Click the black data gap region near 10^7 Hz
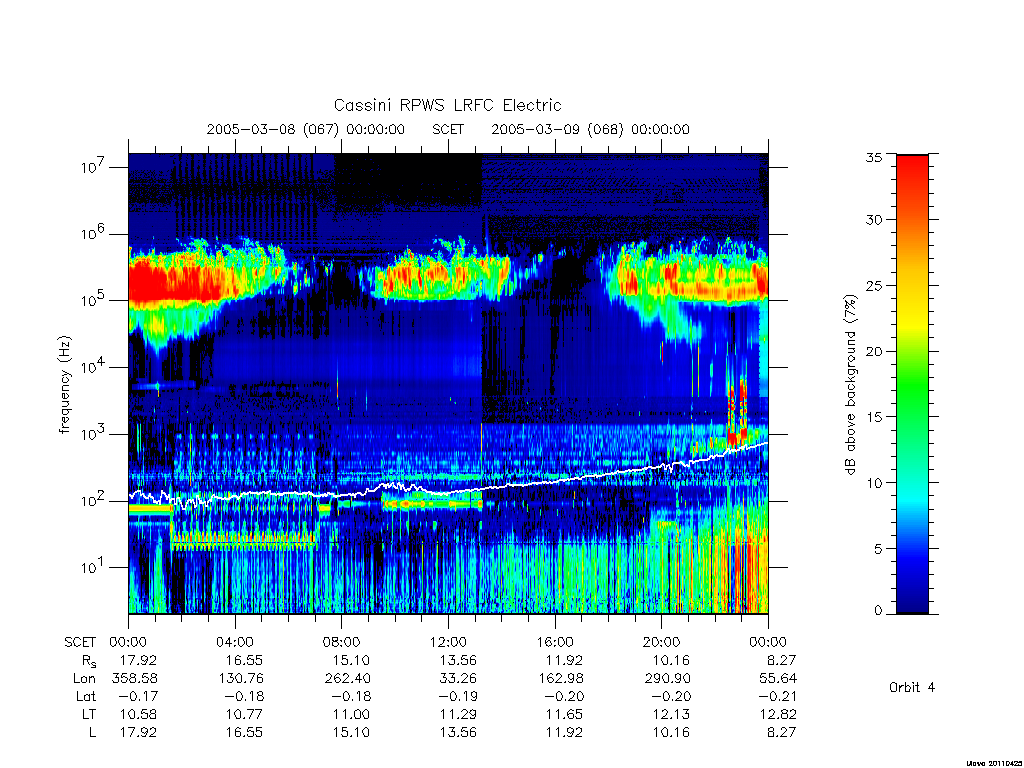Screen dimensions: 1024x768 (x=408, y=176)
